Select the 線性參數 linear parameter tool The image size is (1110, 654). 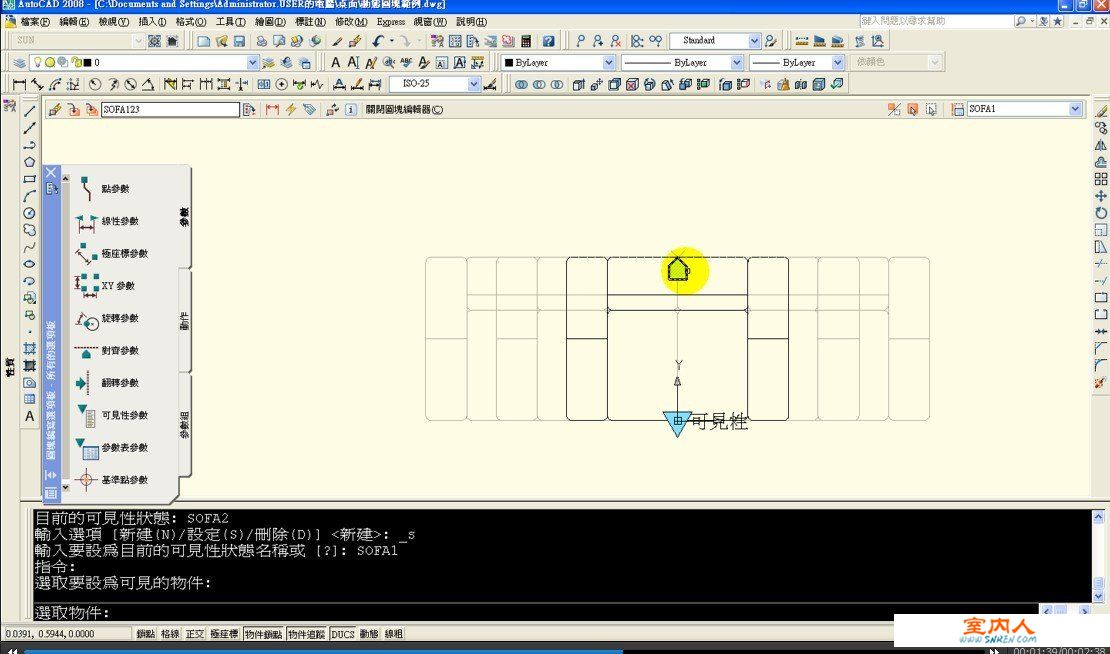[x=106, y=222]
